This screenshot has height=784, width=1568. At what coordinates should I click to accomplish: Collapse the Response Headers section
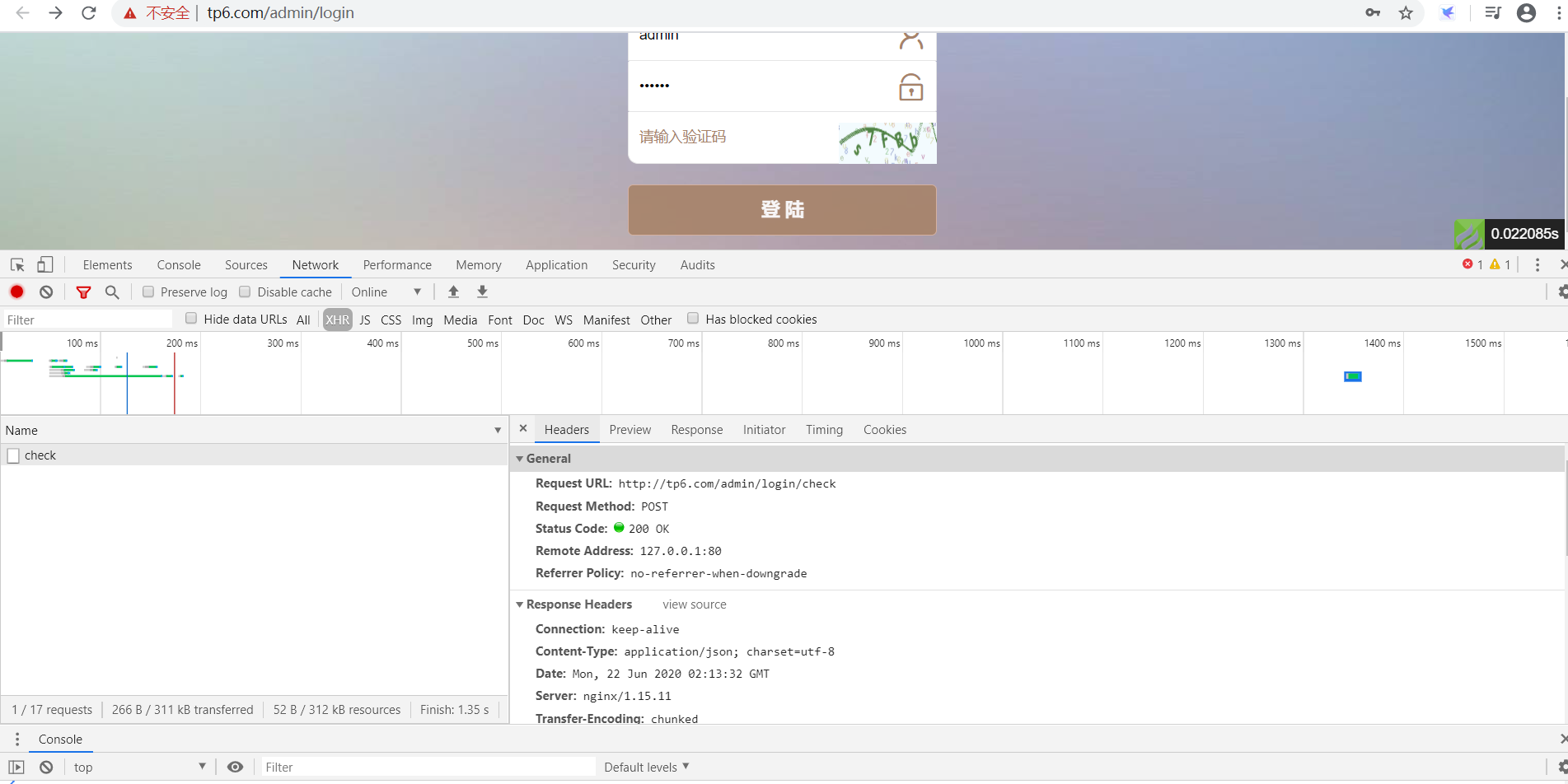tap(520, 604)
